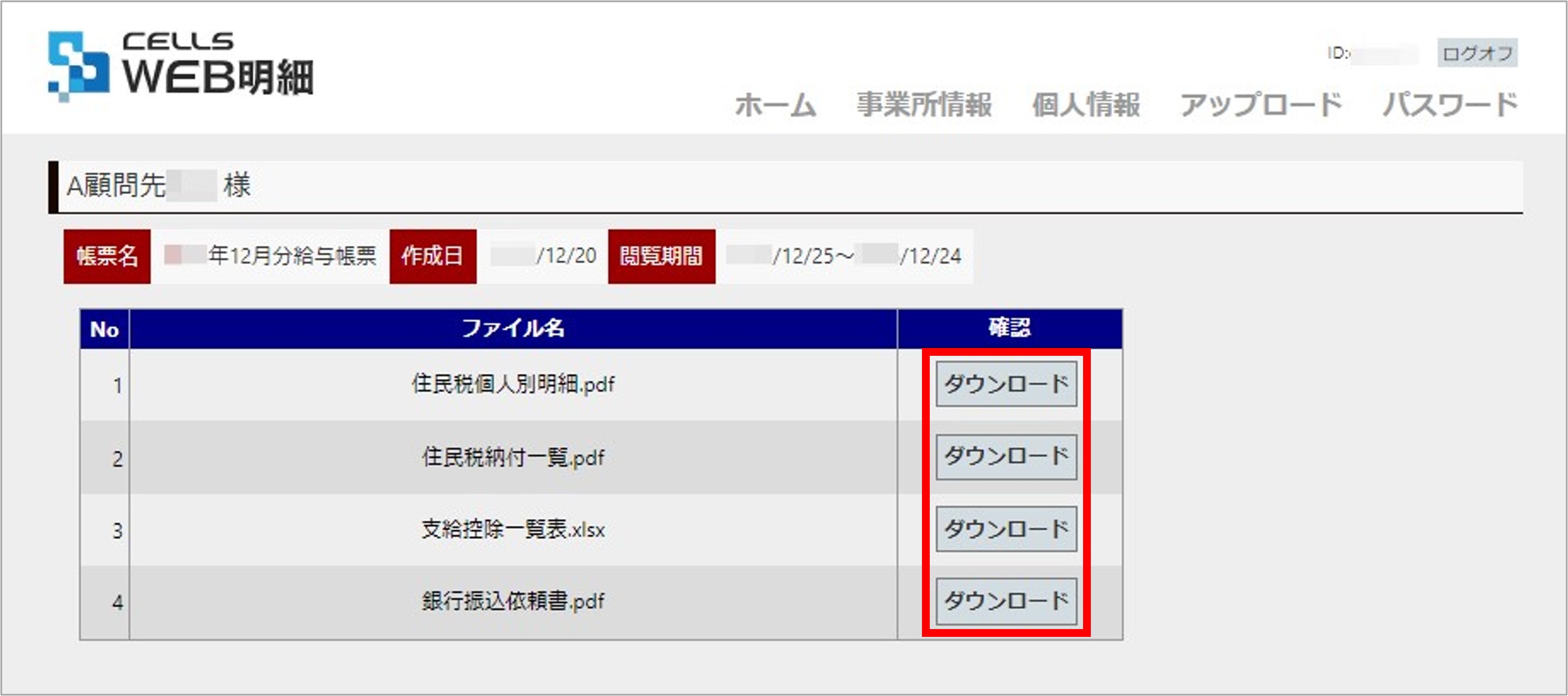Download 住民税個人別明細.pdf
The width and height of the screenshot is (1568, 696).
[1006, 384]
